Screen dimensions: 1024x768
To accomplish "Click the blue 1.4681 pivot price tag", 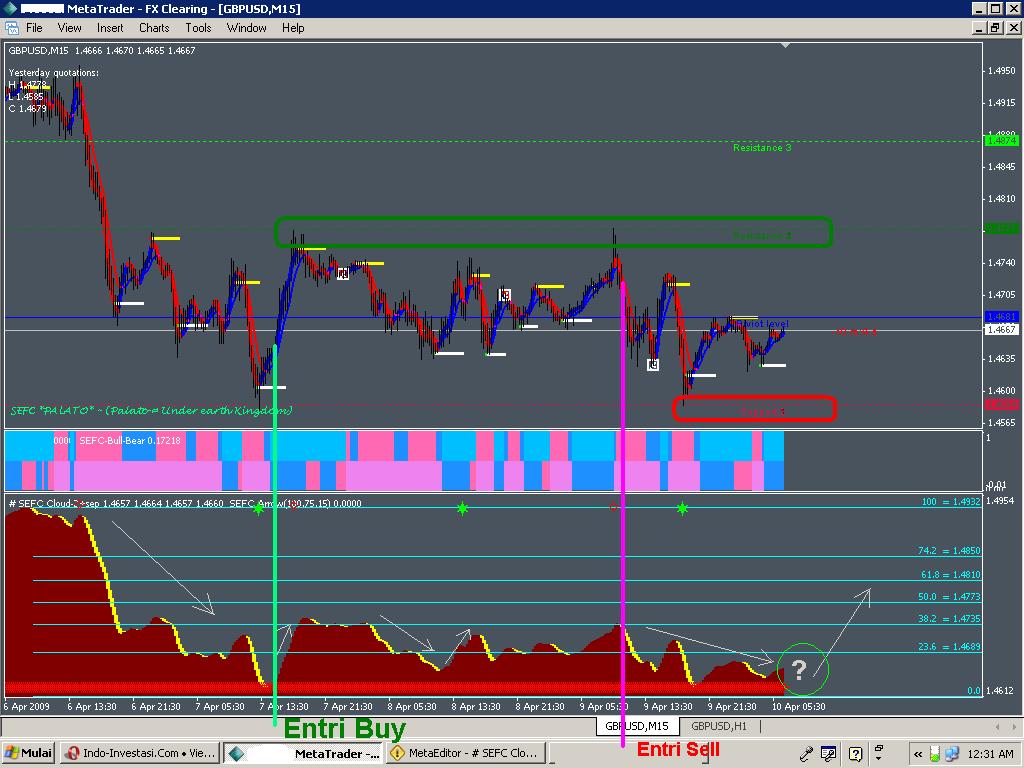I will click(x=1000, y=317).
